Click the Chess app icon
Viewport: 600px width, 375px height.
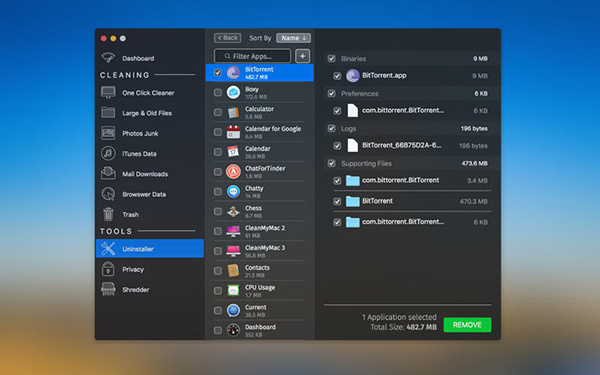233,211
